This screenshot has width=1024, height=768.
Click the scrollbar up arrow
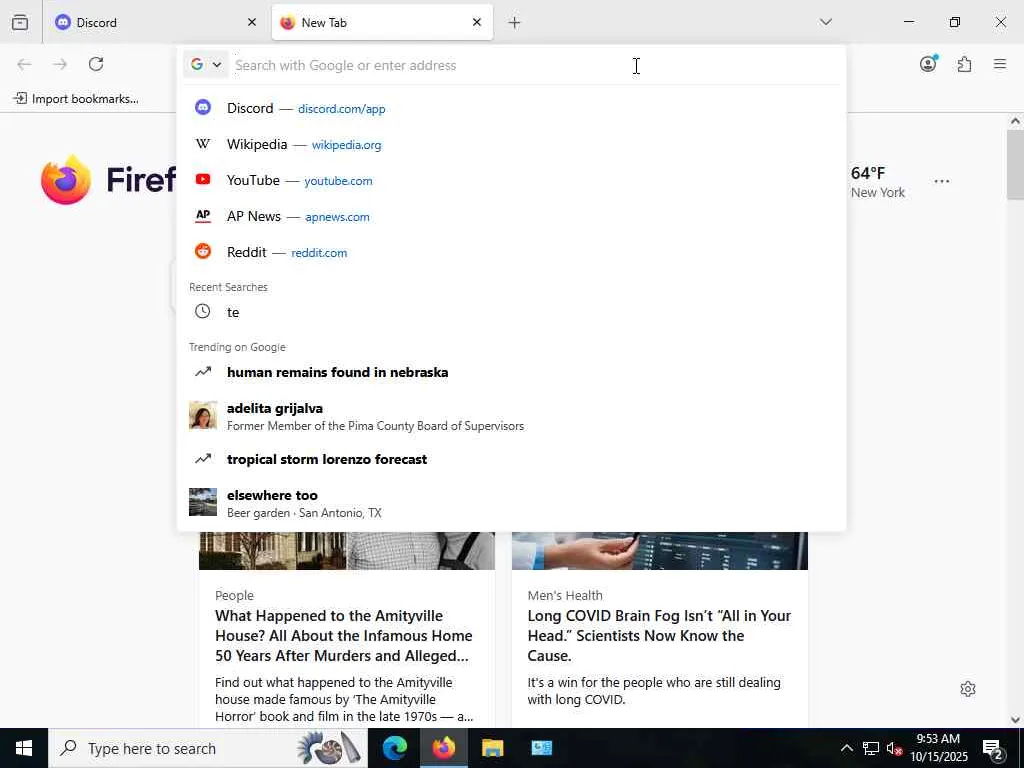pyautogui.click(x=1015, y=121)
